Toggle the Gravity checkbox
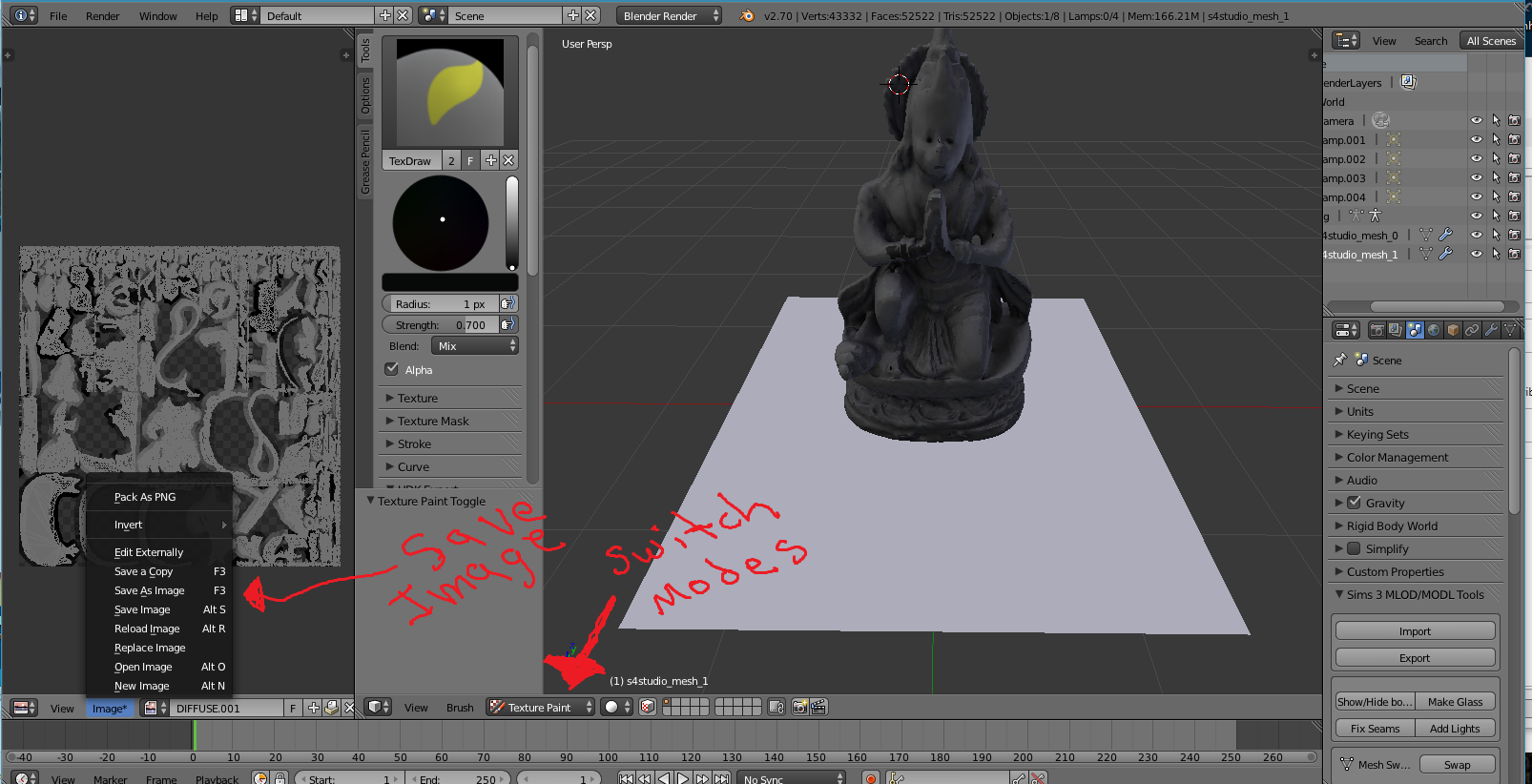The height and width of the screenshot is (784, 1532). [x=1354, y=503]
